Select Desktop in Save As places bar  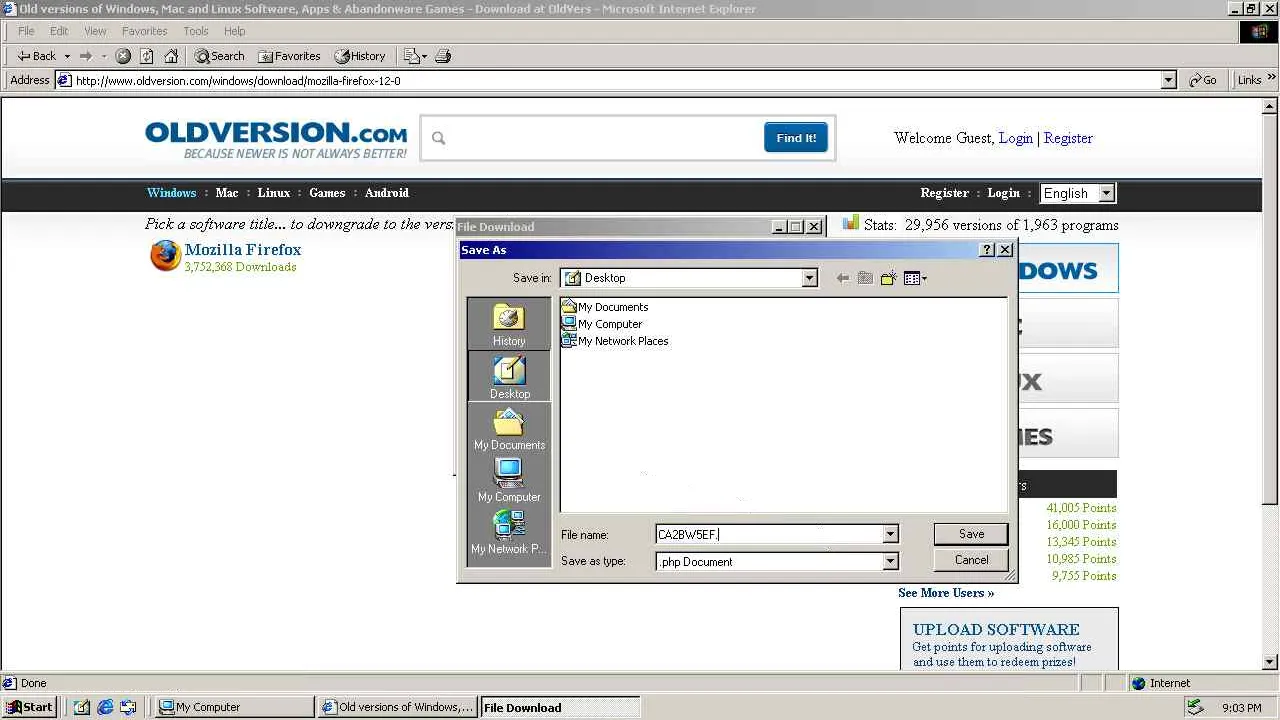click(509, 377)
